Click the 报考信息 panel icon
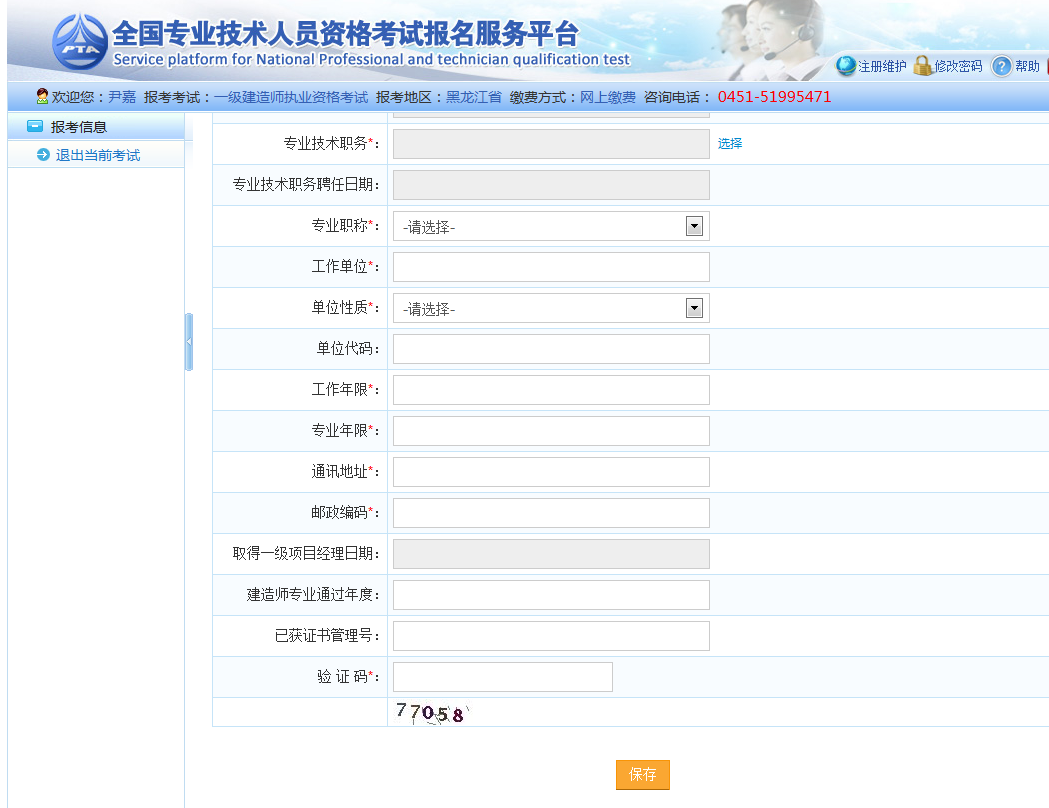 [35, 127]
